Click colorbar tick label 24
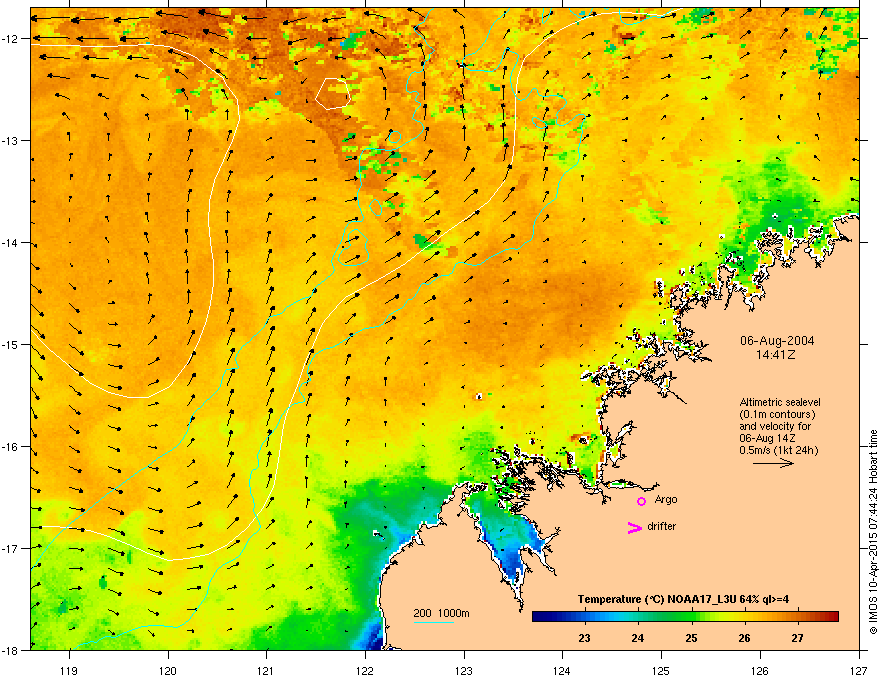The width and height of the screenshot is (880, 680). coord(638,638)
